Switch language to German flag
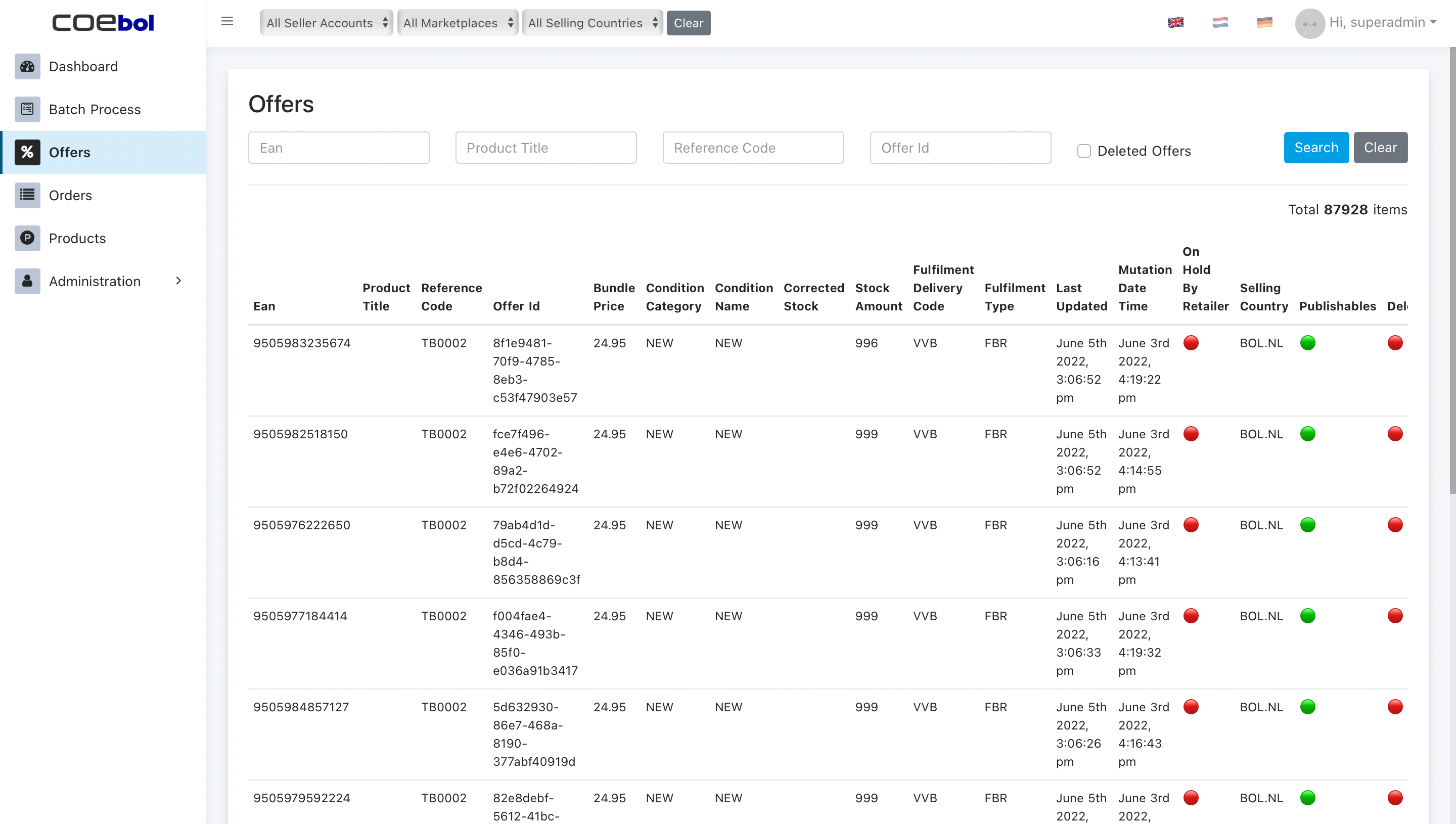The width and height of the screenshot is (1456, 824). (x=1264, y=22)
